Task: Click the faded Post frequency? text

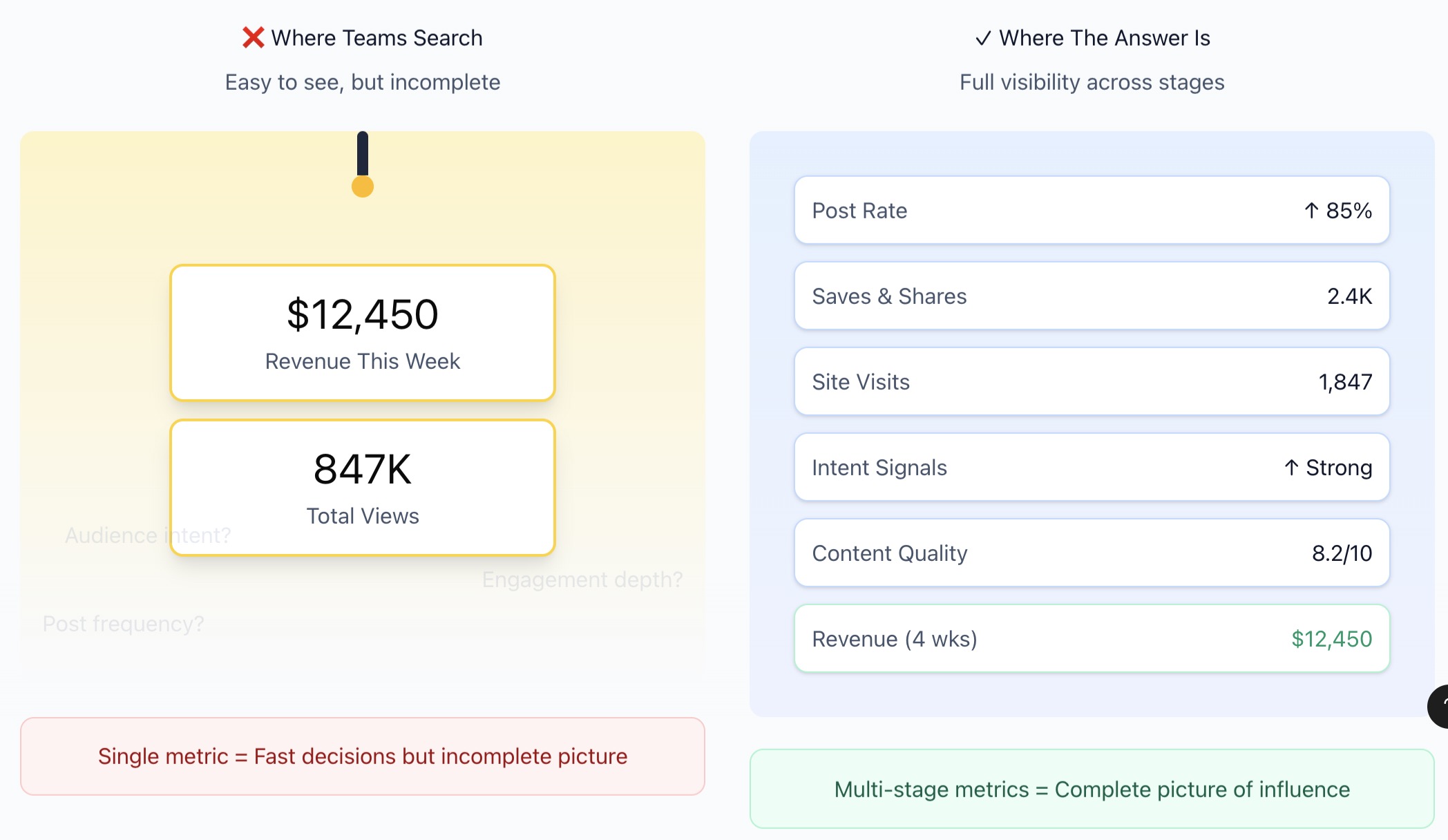Action: pyautogui.click(x=123, y=624)
